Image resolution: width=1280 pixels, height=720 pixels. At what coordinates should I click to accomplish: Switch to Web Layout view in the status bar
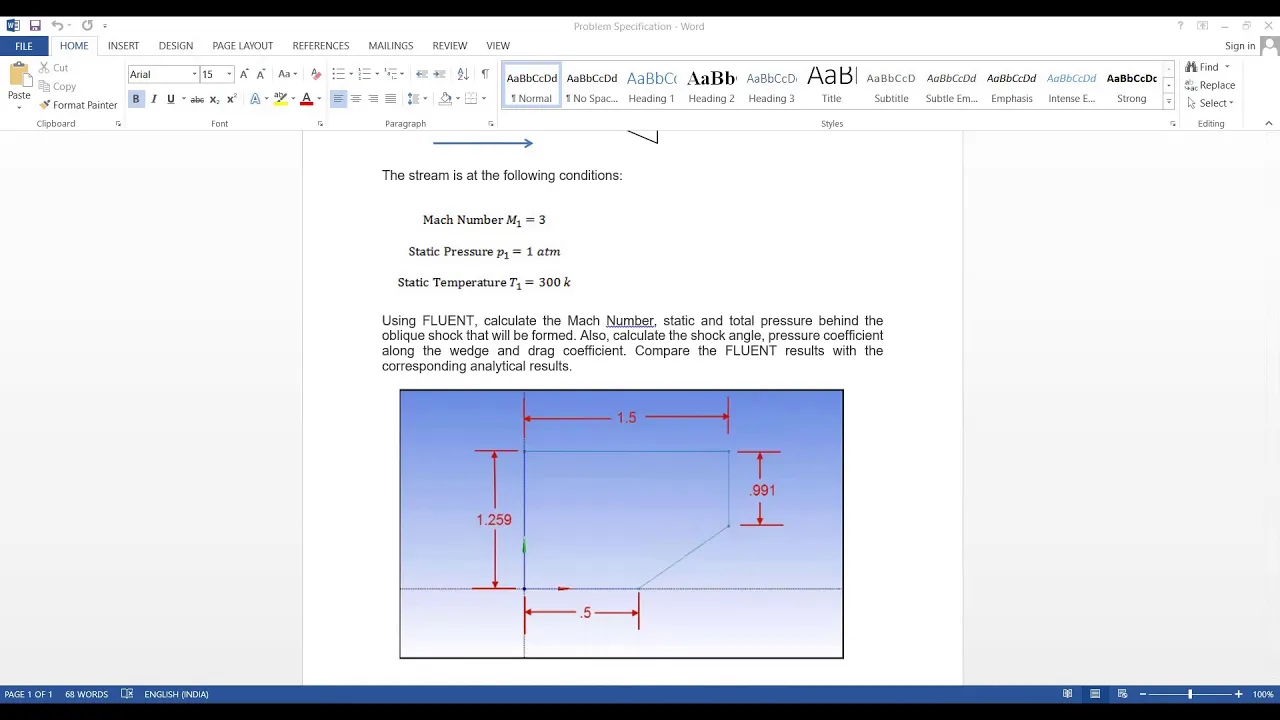click(1123, 694)
